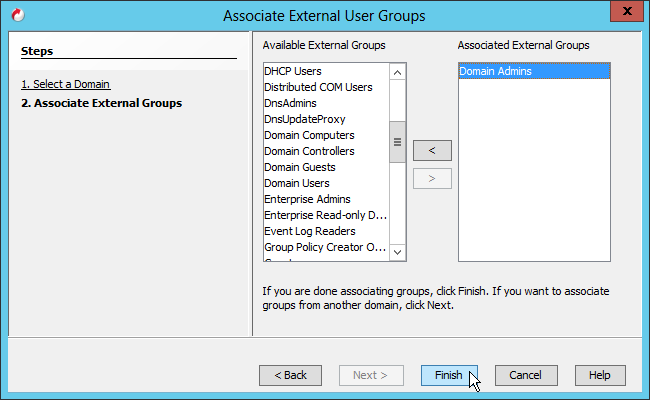Select the DnsUpdateProxy group

[303, 119]
